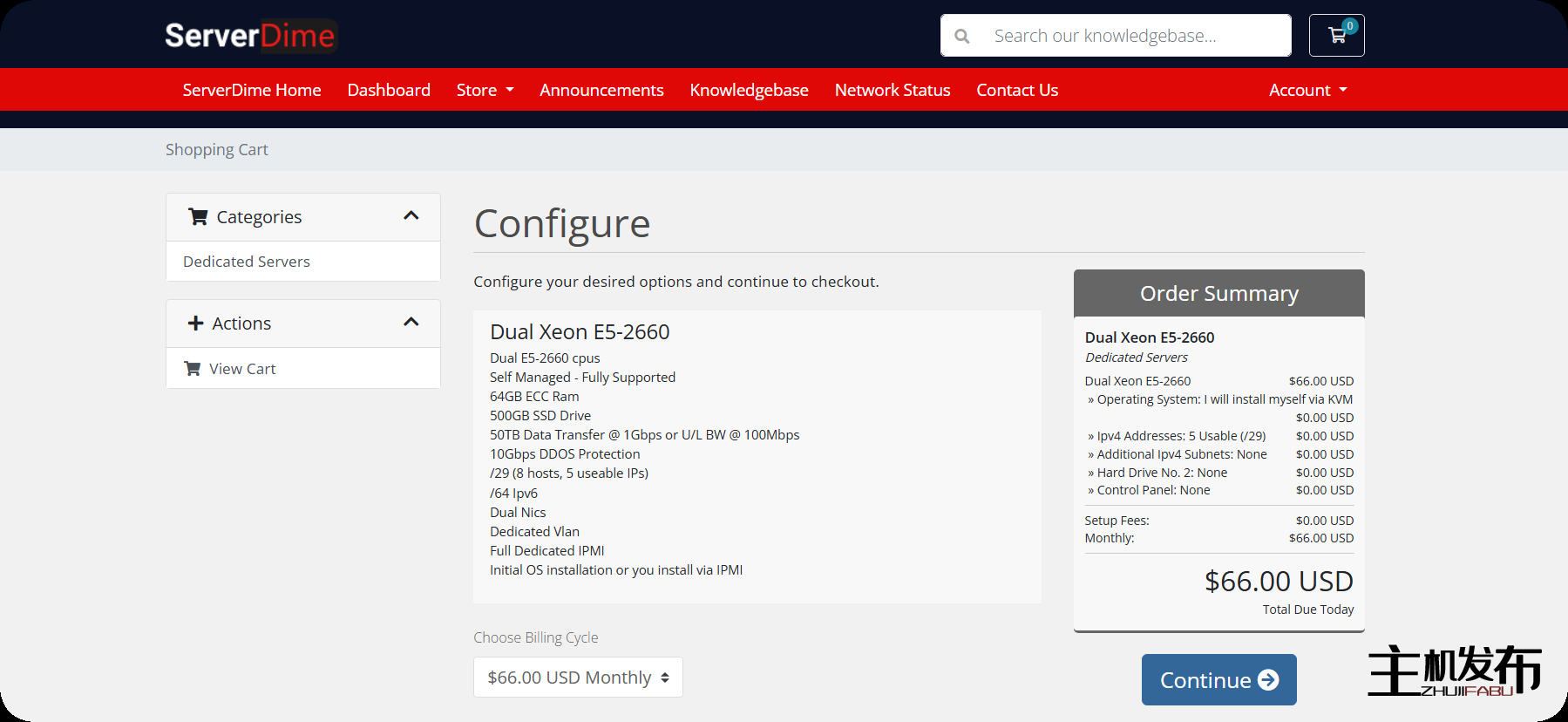Image resolution: width=1568 pixels, height=722 pixels.
Task: Click the 'Choose Billing Cycle' label
Action: pyautogui.click(x=536, y=637)
